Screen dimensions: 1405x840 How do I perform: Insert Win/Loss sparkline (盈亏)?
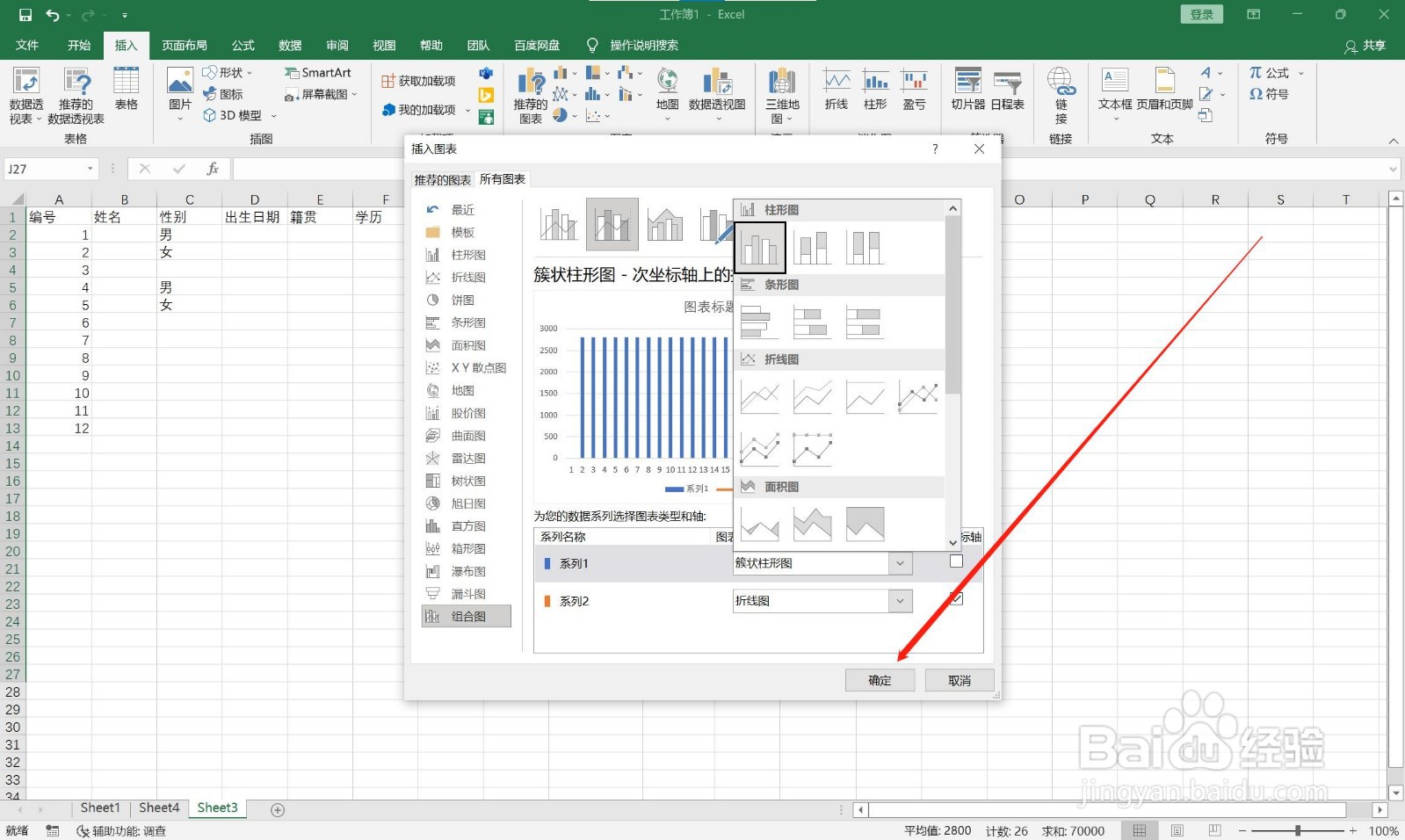coord(915,89)
